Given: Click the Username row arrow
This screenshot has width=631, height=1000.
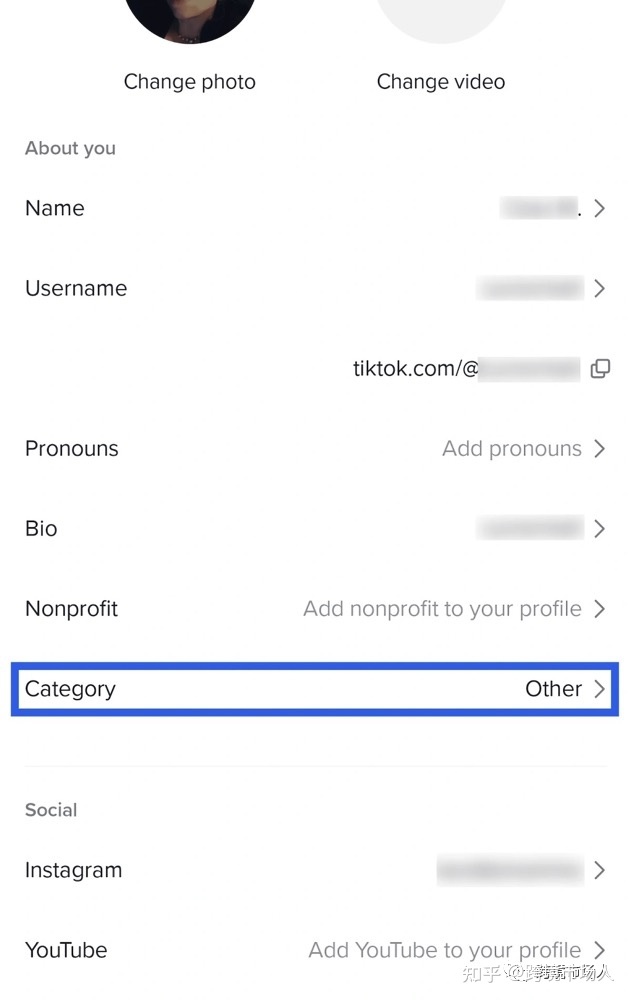Looking at the screenshot, I should click(x=599, y=288).
